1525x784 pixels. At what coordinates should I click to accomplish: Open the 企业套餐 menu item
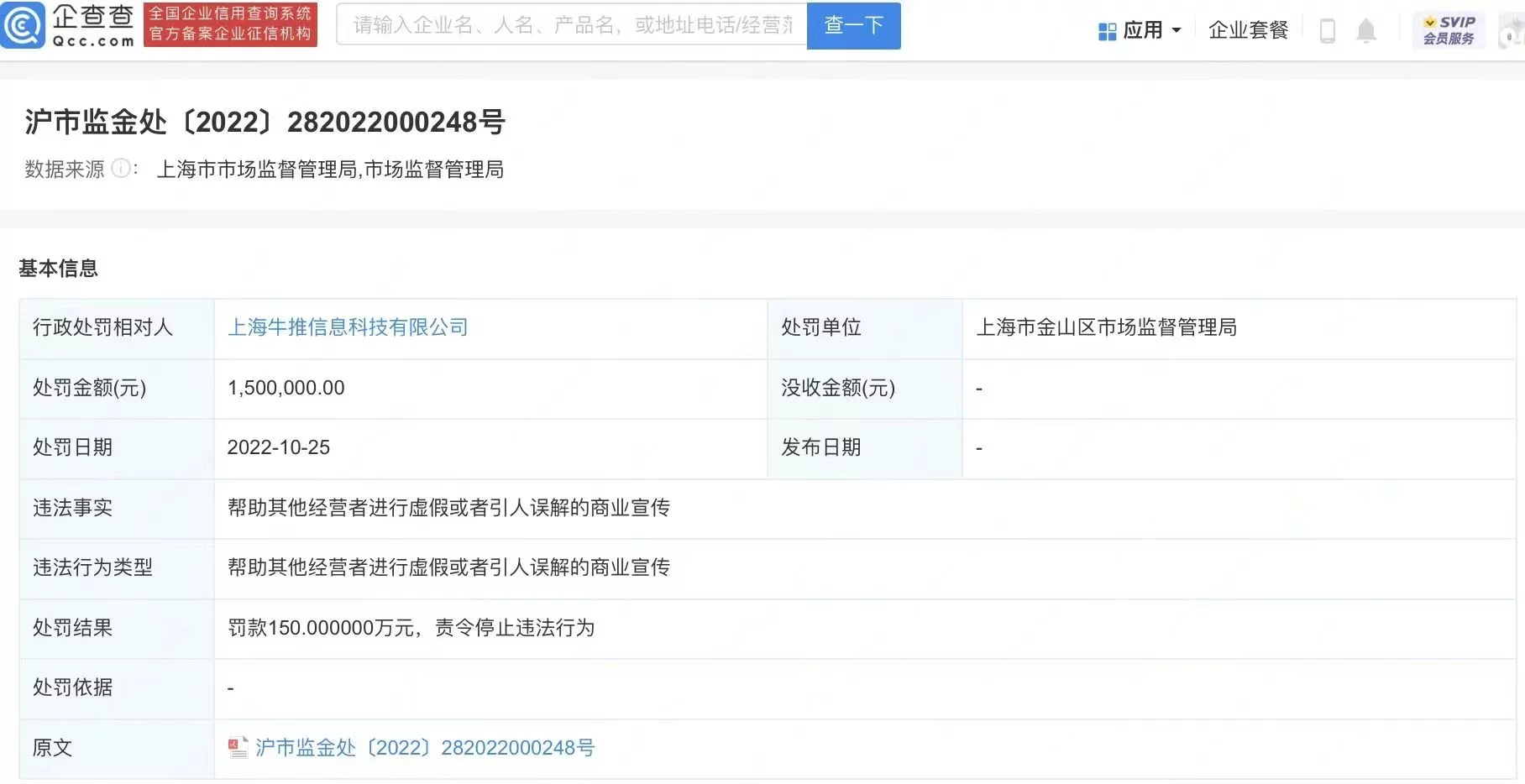click(x=1248, y=30)
